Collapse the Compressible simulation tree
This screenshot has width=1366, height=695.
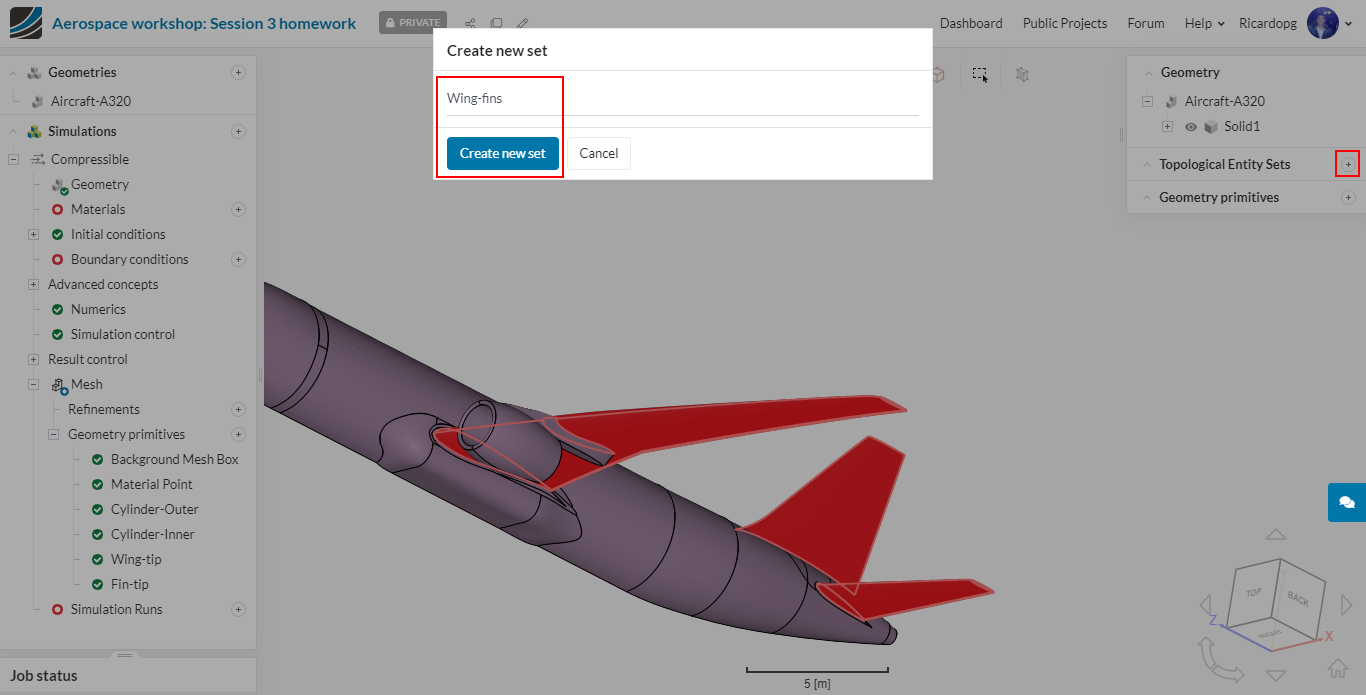click(13, 159)
